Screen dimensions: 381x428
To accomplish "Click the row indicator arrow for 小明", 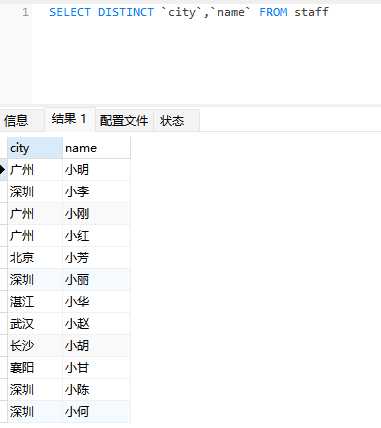I will 3,170.
